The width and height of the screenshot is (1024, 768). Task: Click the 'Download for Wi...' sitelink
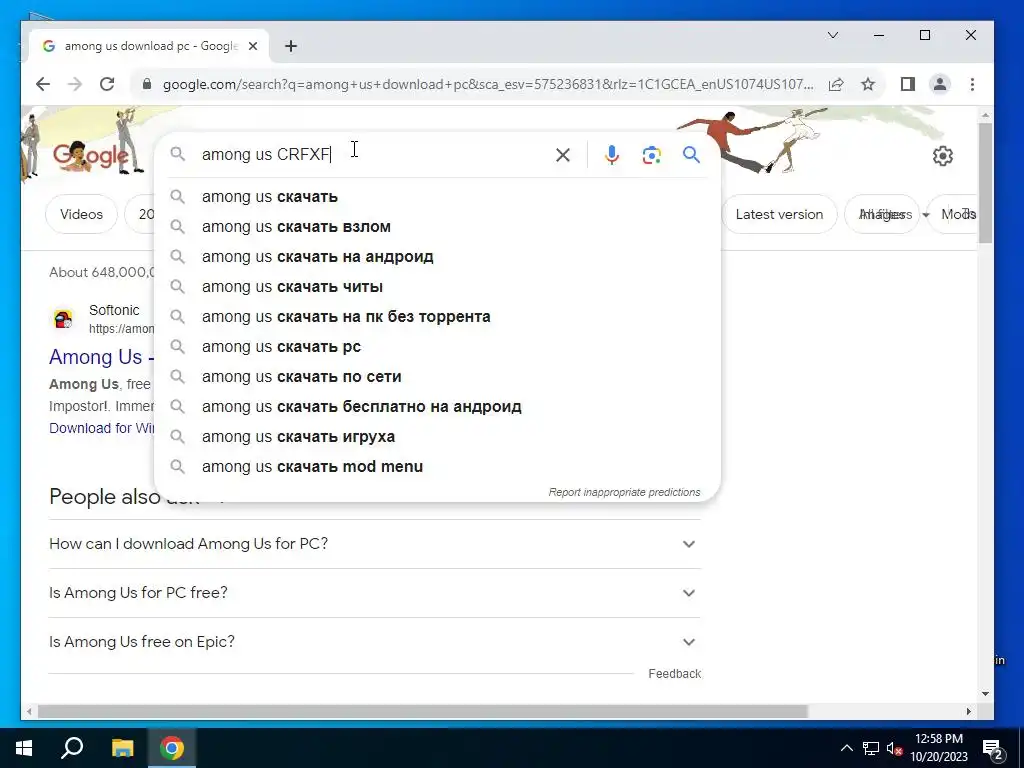coord(101,428)
